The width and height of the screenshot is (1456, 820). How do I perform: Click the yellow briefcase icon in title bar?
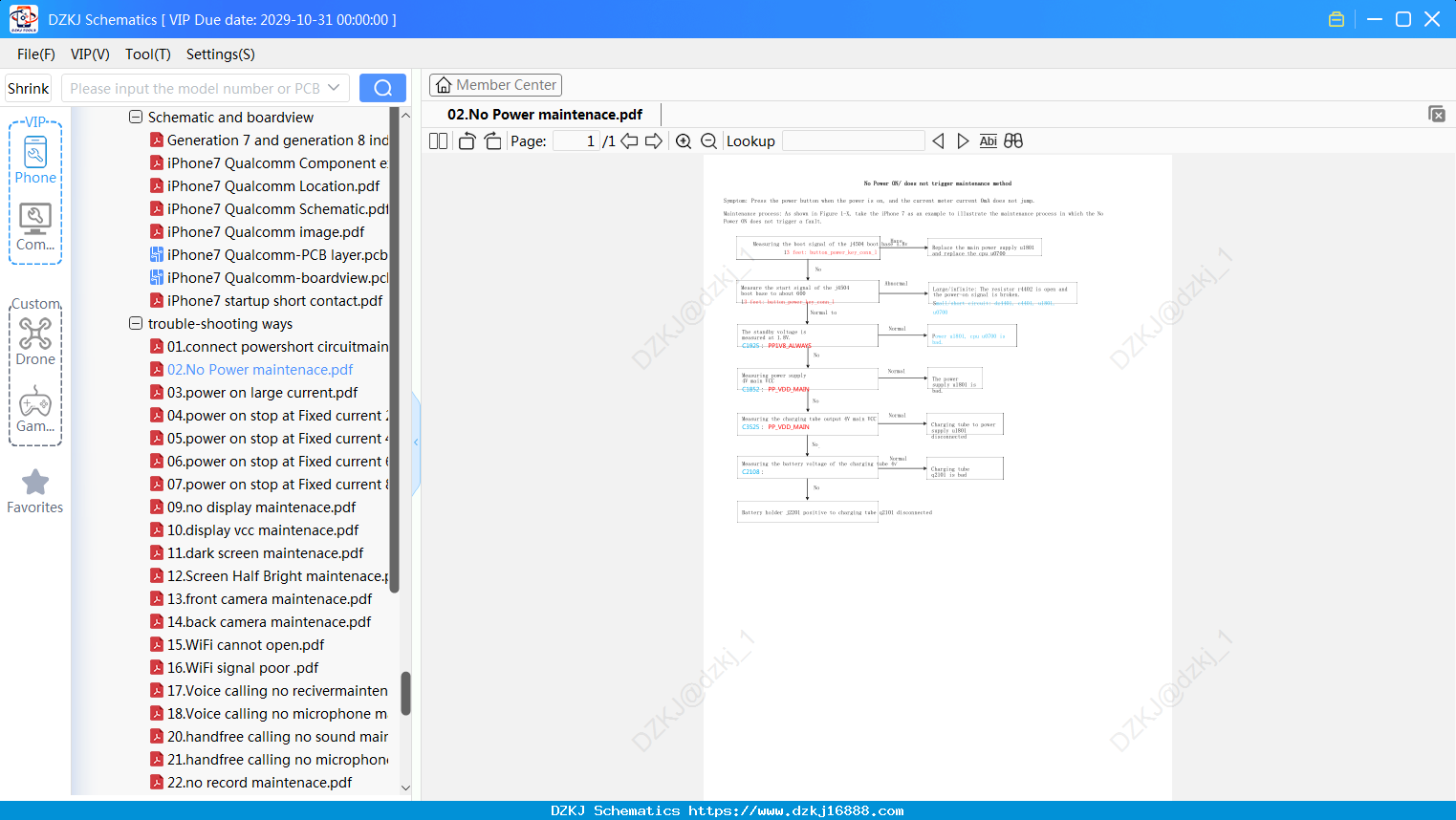click(1336, 19)
